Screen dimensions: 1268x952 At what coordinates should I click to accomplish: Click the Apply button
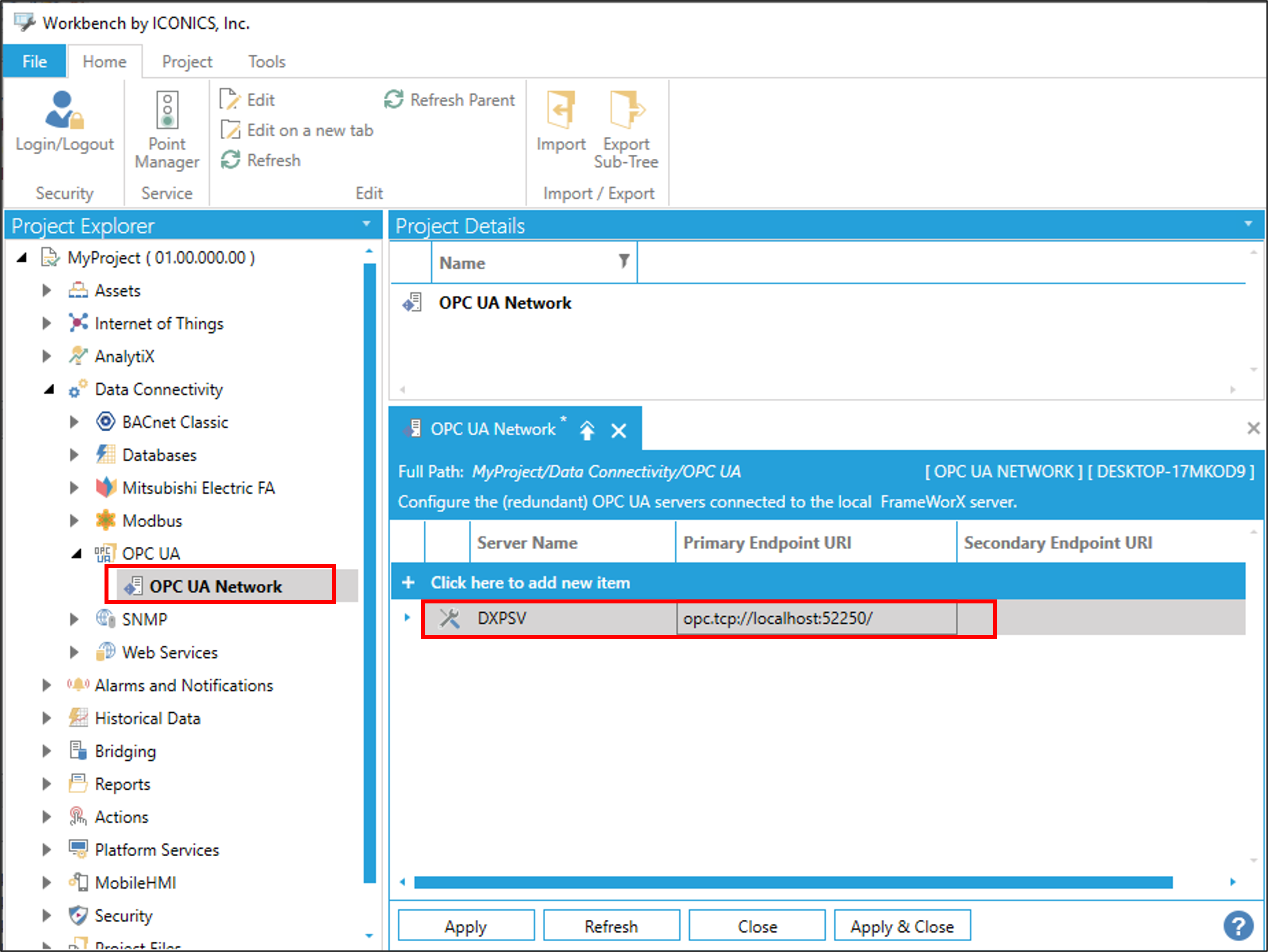click(465, 926)
